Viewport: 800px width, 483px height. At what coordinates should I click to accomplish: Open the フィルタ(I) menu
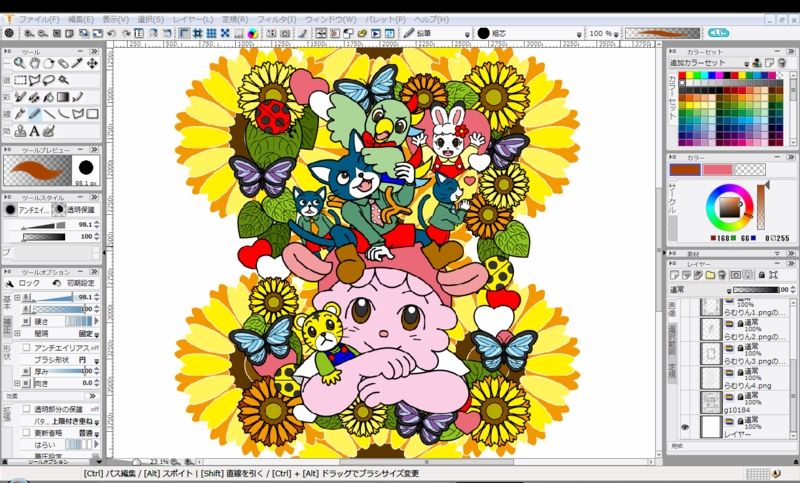276,19
